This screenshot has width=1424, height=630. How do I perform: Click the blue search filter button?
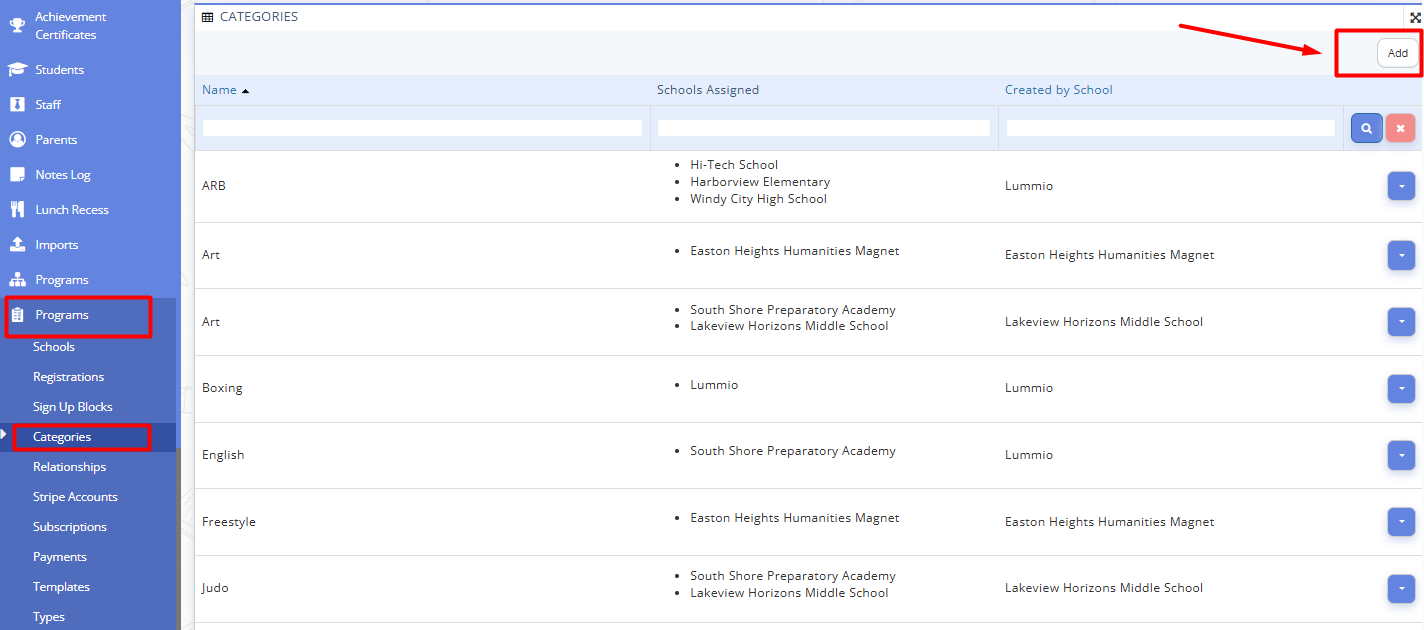pyautogui.click(x=1366, y=128)
